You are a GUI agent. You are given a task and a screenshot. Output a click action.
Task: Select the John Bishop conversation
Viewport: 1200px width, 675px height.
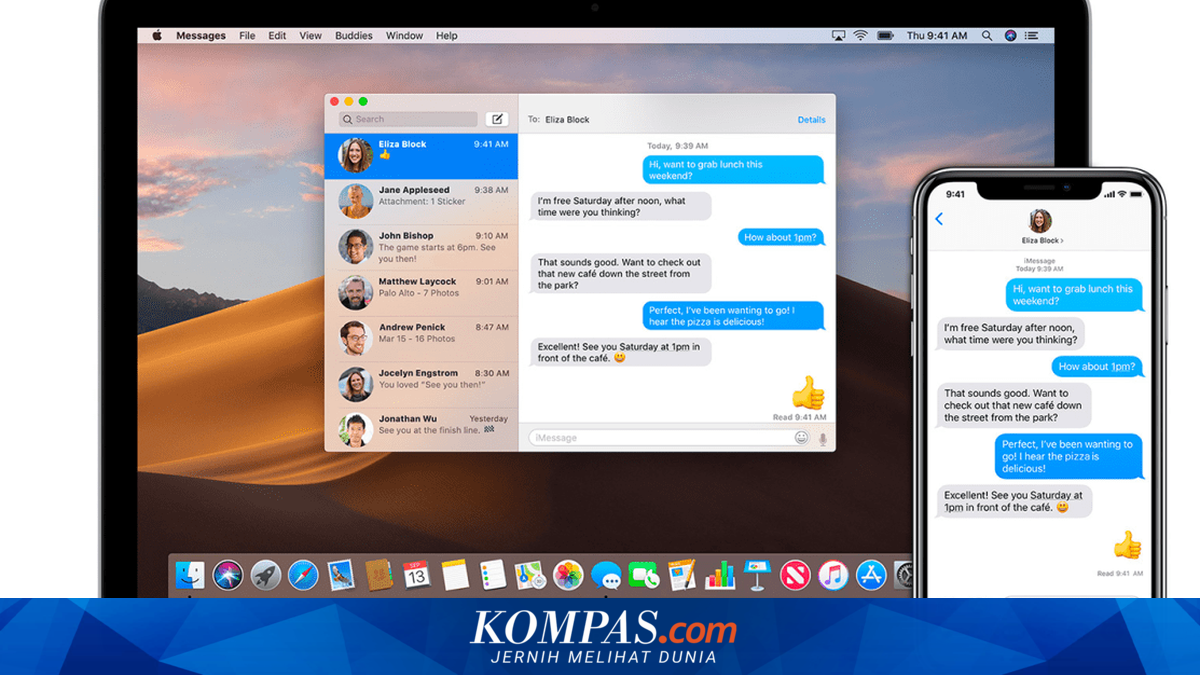(x=421, y=249)
